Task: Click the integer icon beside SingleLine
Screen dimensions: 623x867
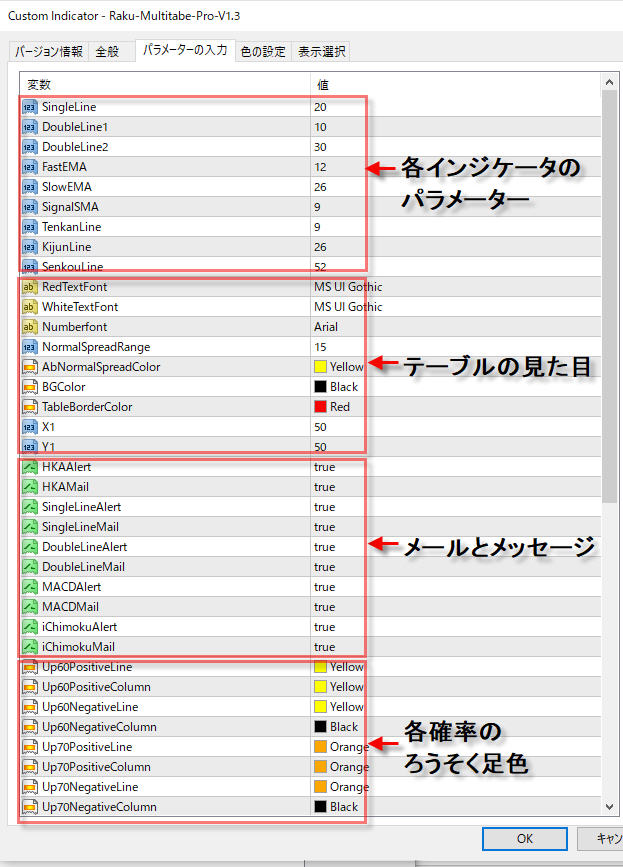Action: [29, 107]
